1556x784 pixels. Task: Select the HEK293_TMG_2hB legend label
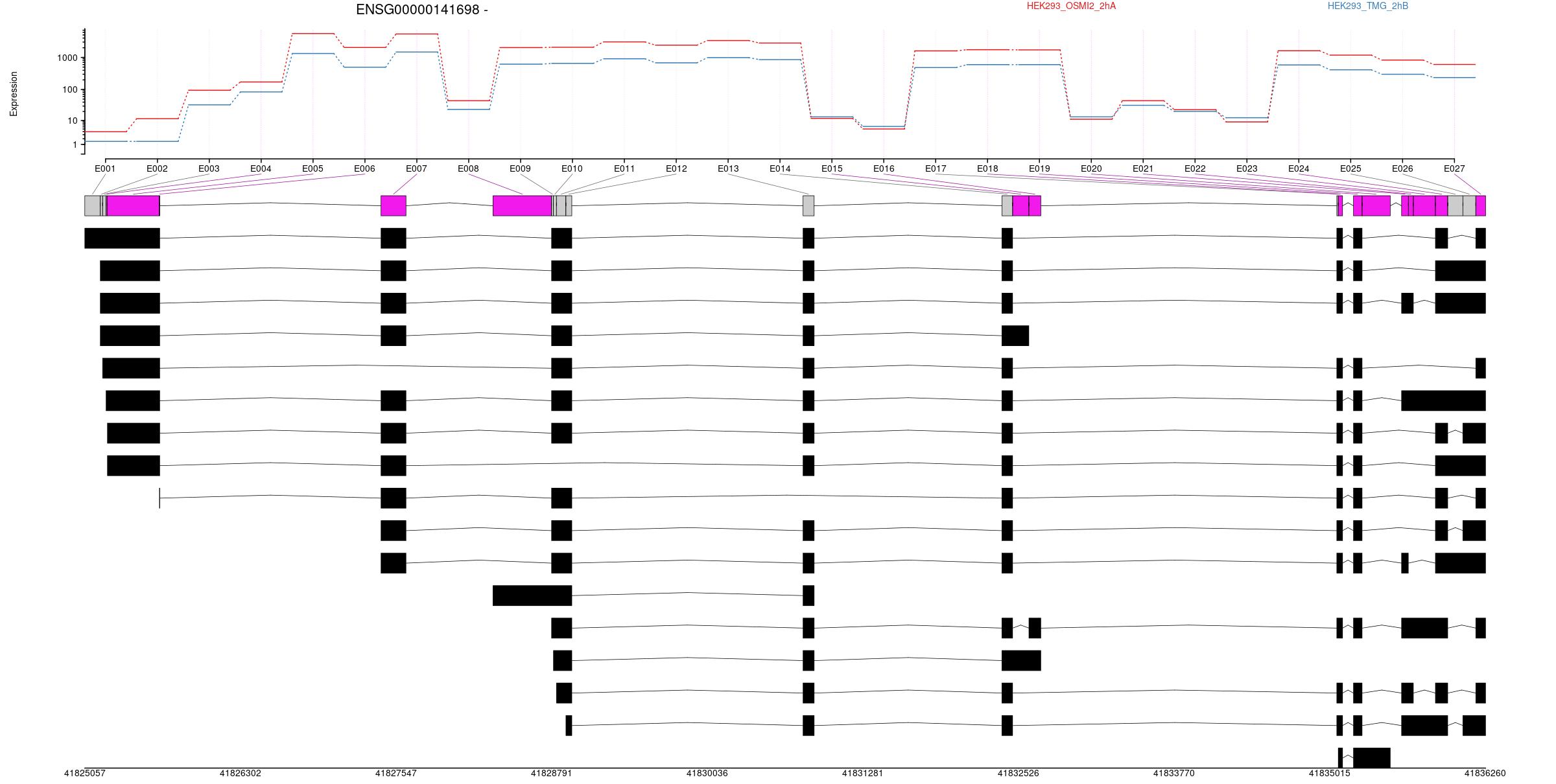pos(1367,6)
